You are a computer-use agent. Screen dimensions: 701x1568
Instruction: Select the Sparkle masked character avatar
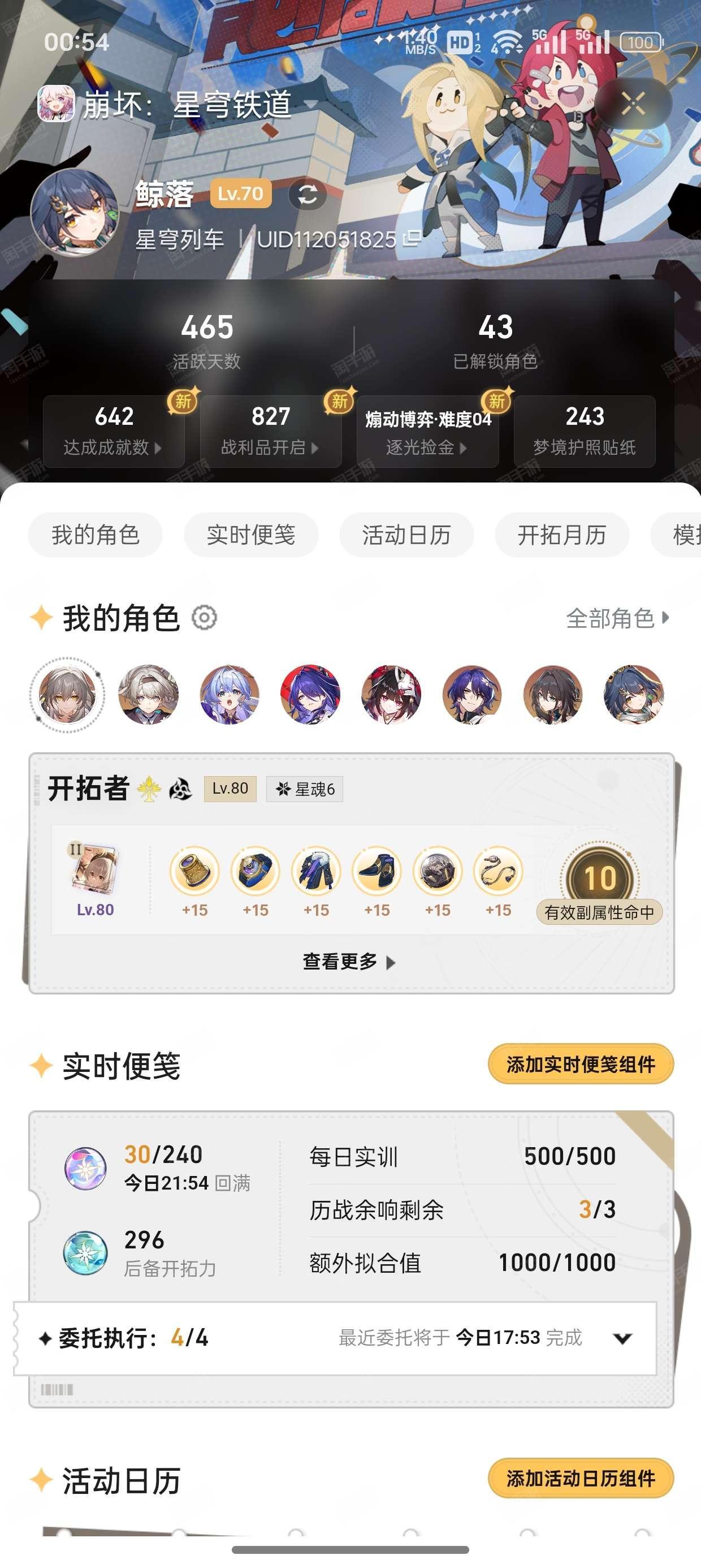391,695
